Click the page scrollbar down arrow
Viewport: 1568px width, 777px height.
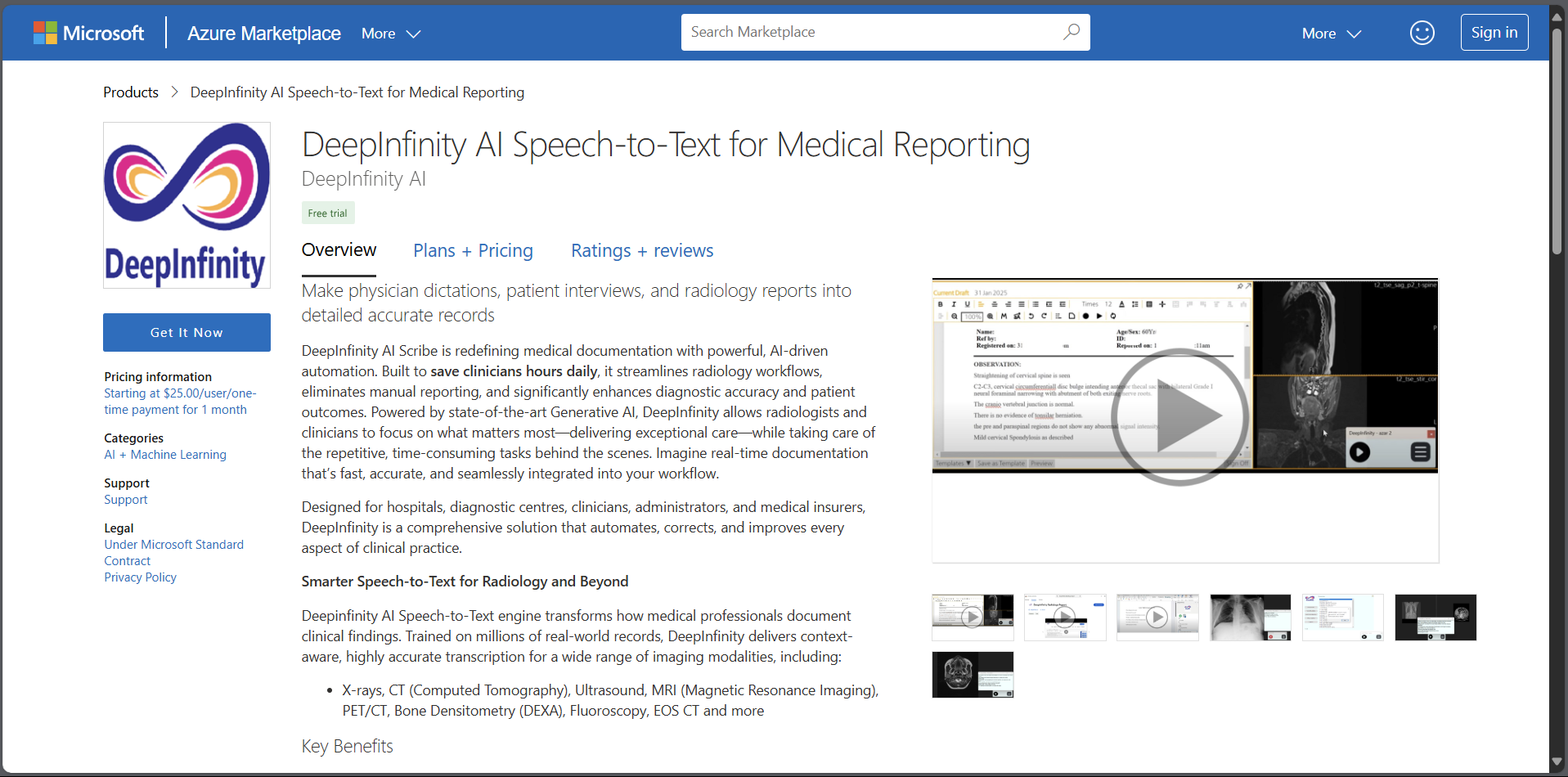tap(1557, 762)
